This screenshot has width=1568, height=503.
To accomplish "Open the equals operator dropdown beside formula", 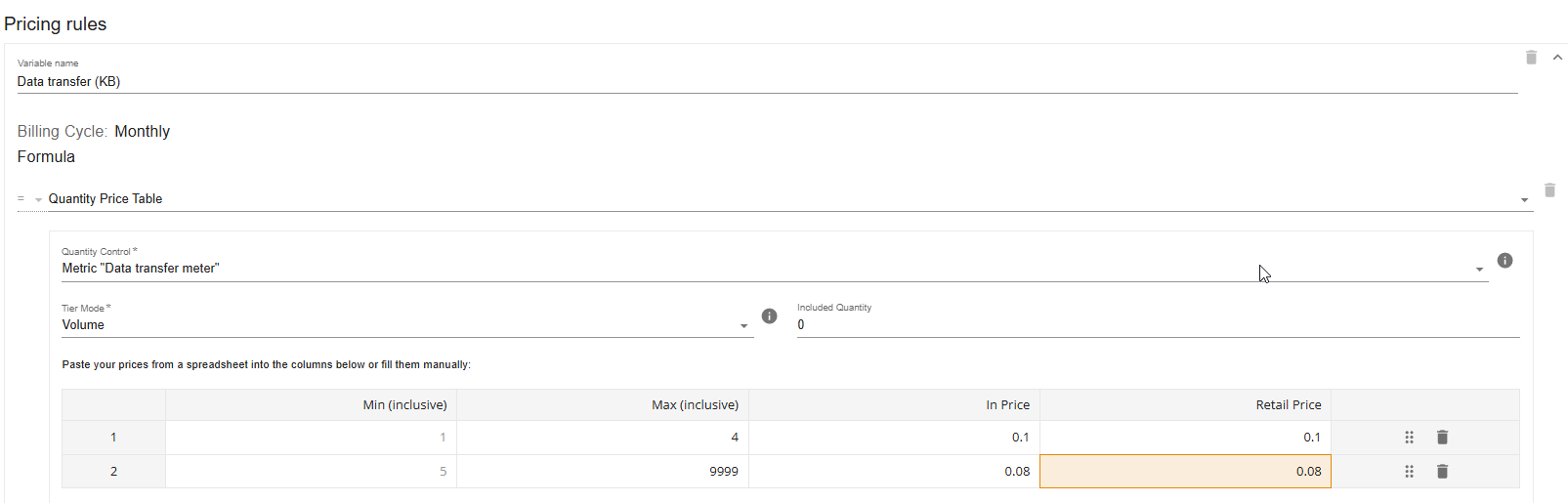I will [x=30, y=199].
